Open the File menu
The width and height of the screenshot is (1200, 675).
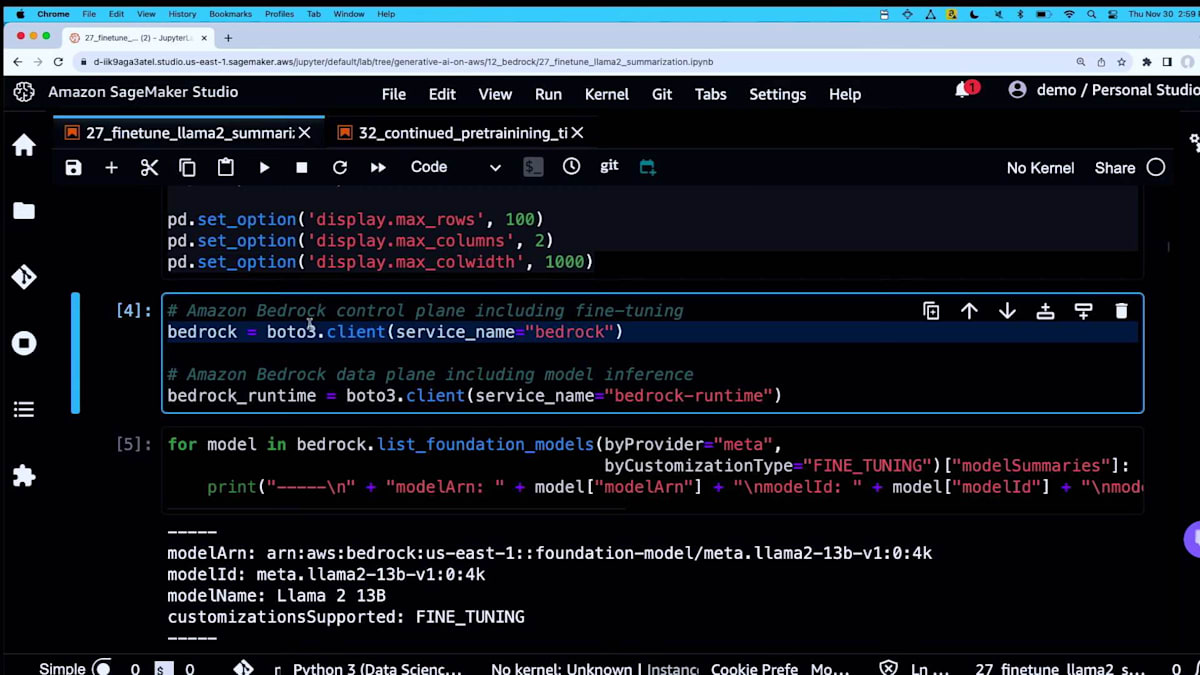click(x=394, y=94)
